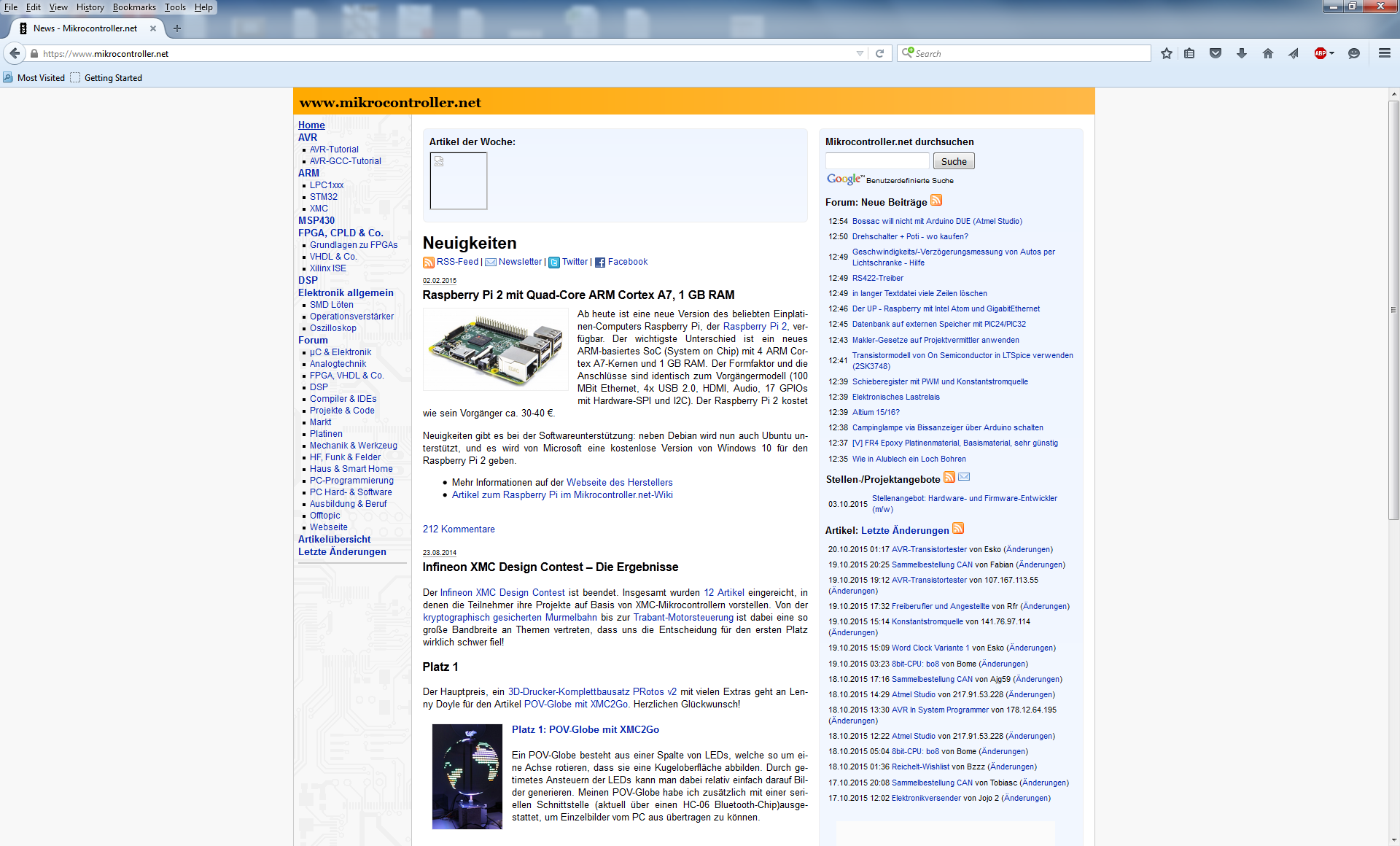The height and width of the screenshot is (846, 1400).
Task: Open the downloads arrow icon
Action: coord(1242,53)
